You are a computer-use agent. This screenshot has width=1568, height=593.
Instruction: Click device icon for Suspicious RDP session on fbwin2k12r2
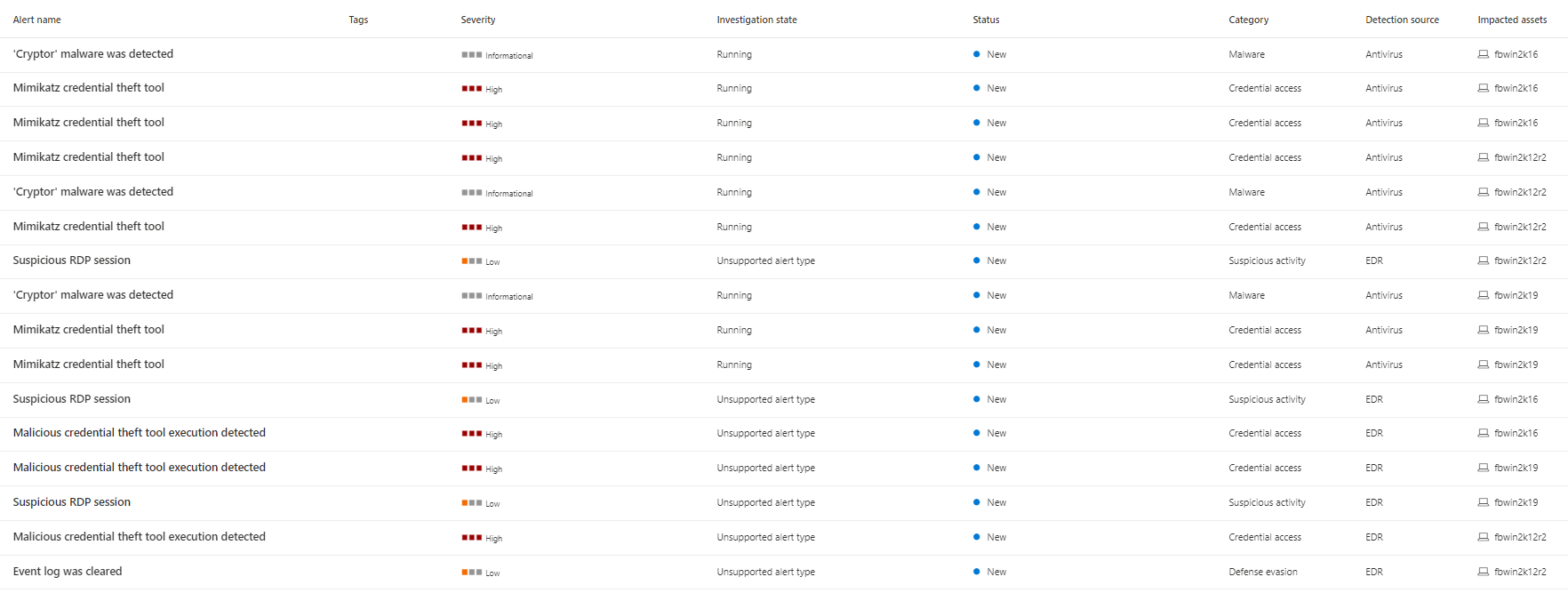1484,260
